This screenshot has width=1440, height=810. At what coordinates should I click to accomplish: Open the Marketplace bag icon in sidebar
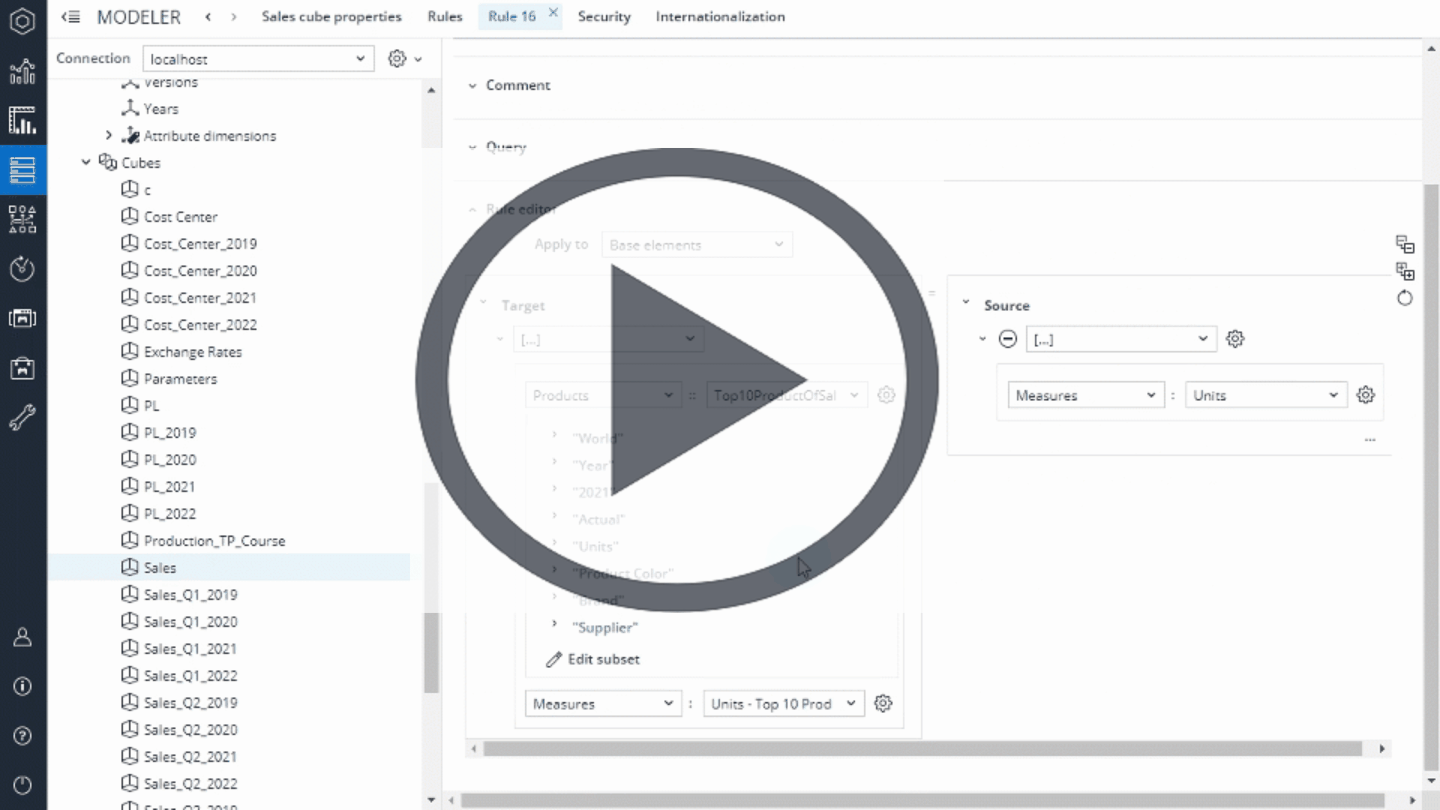(22, 367)
